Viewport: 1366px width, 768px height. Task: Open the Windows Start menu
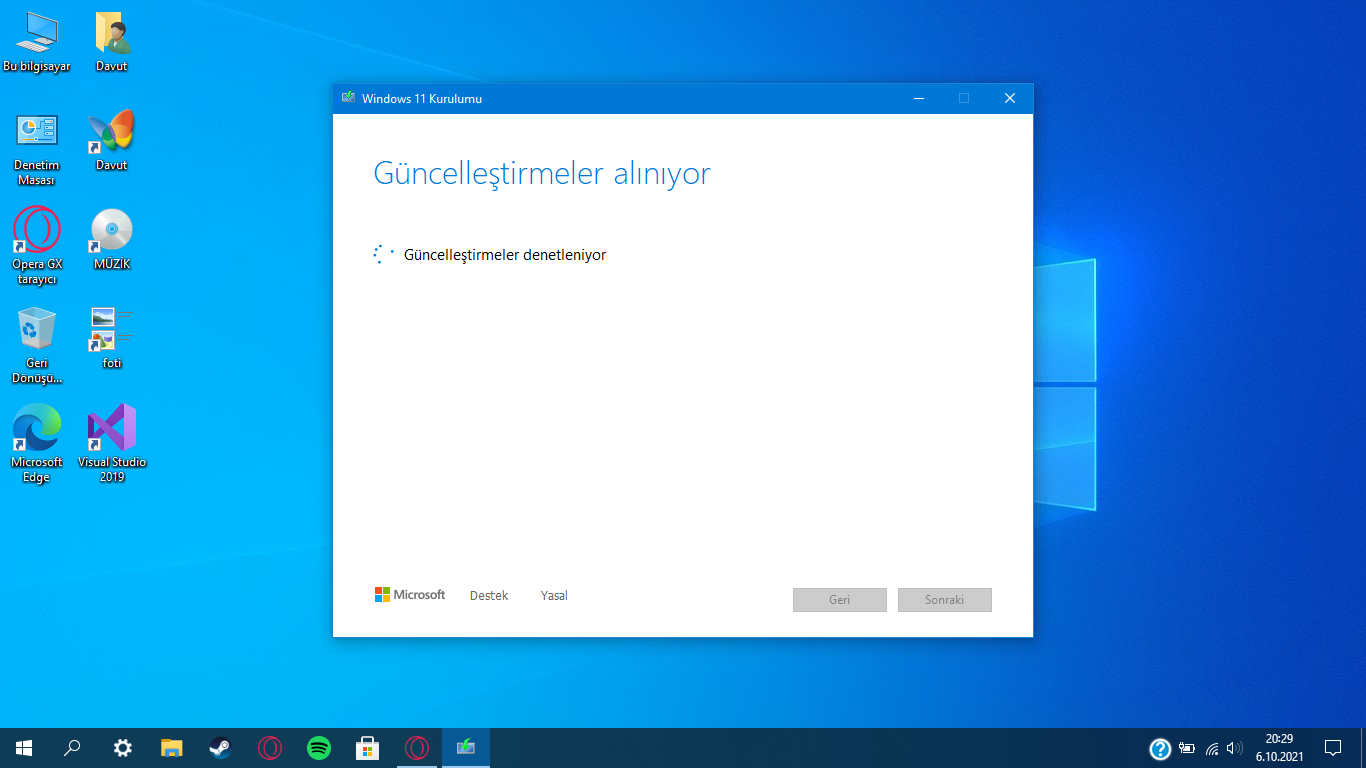point(24,748)
